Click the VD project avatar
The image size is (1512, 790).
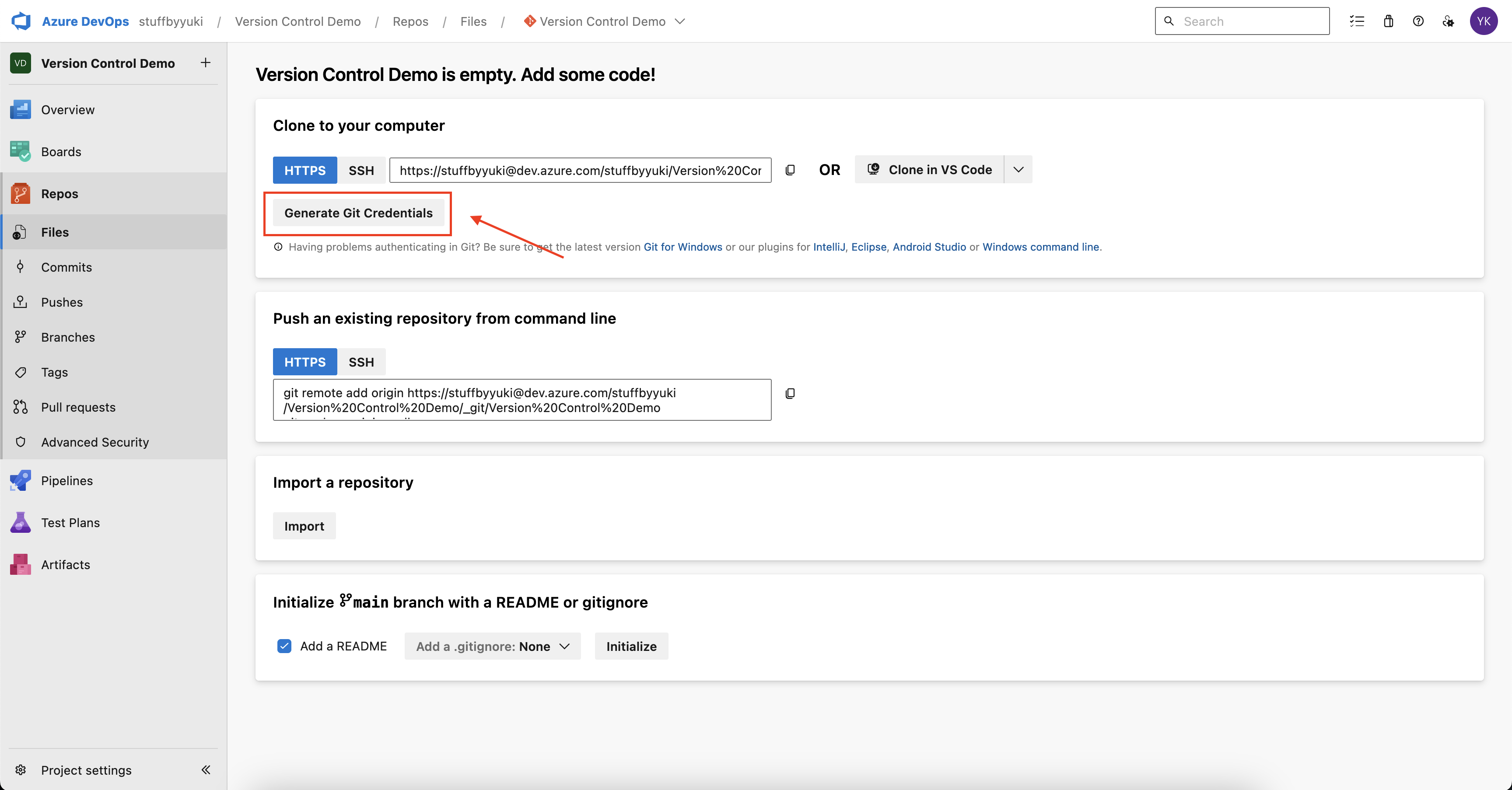tap(21, 63)
